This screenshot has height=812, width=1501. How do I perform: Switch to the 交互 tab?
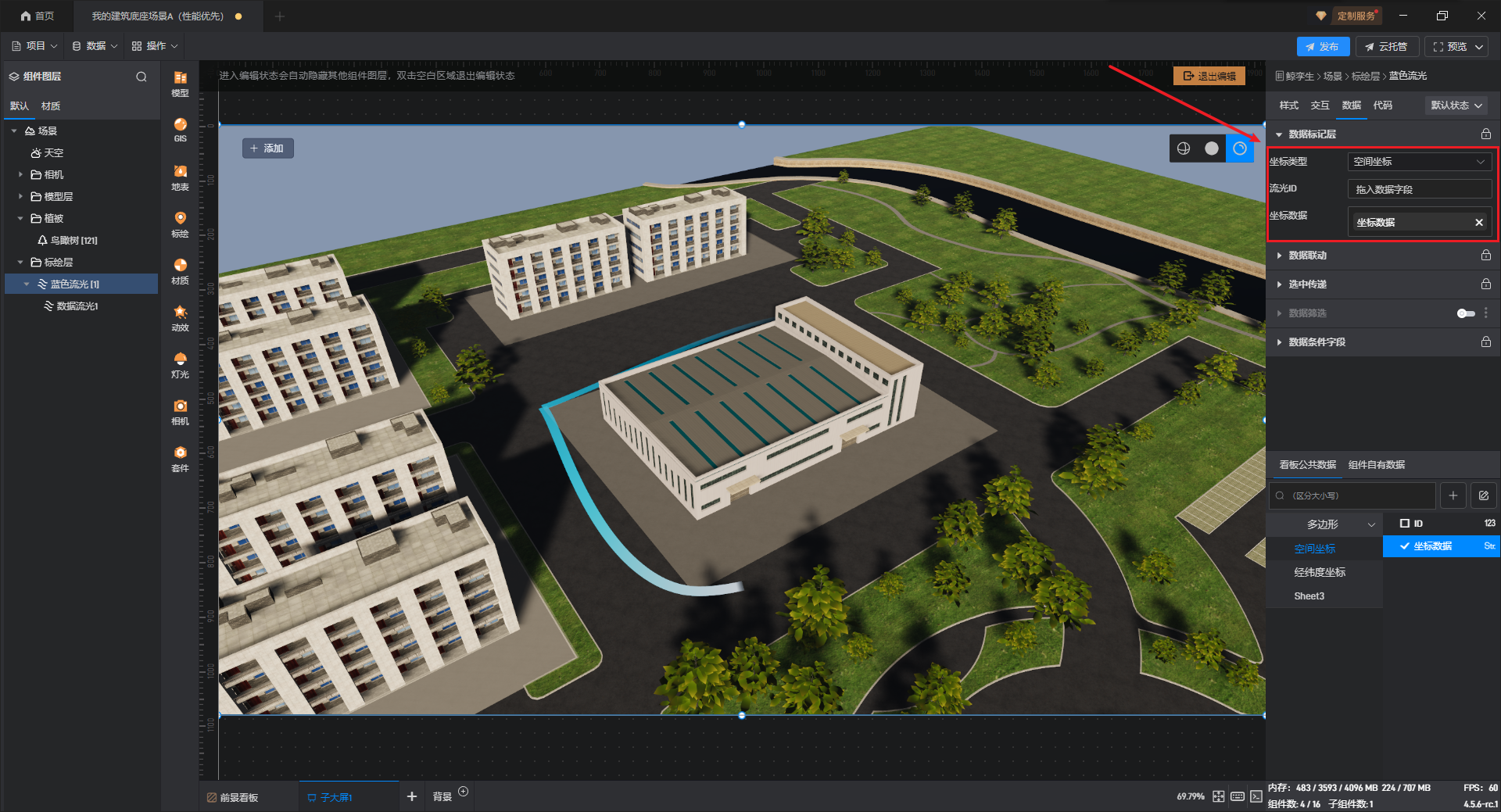tap(1320, 106)
